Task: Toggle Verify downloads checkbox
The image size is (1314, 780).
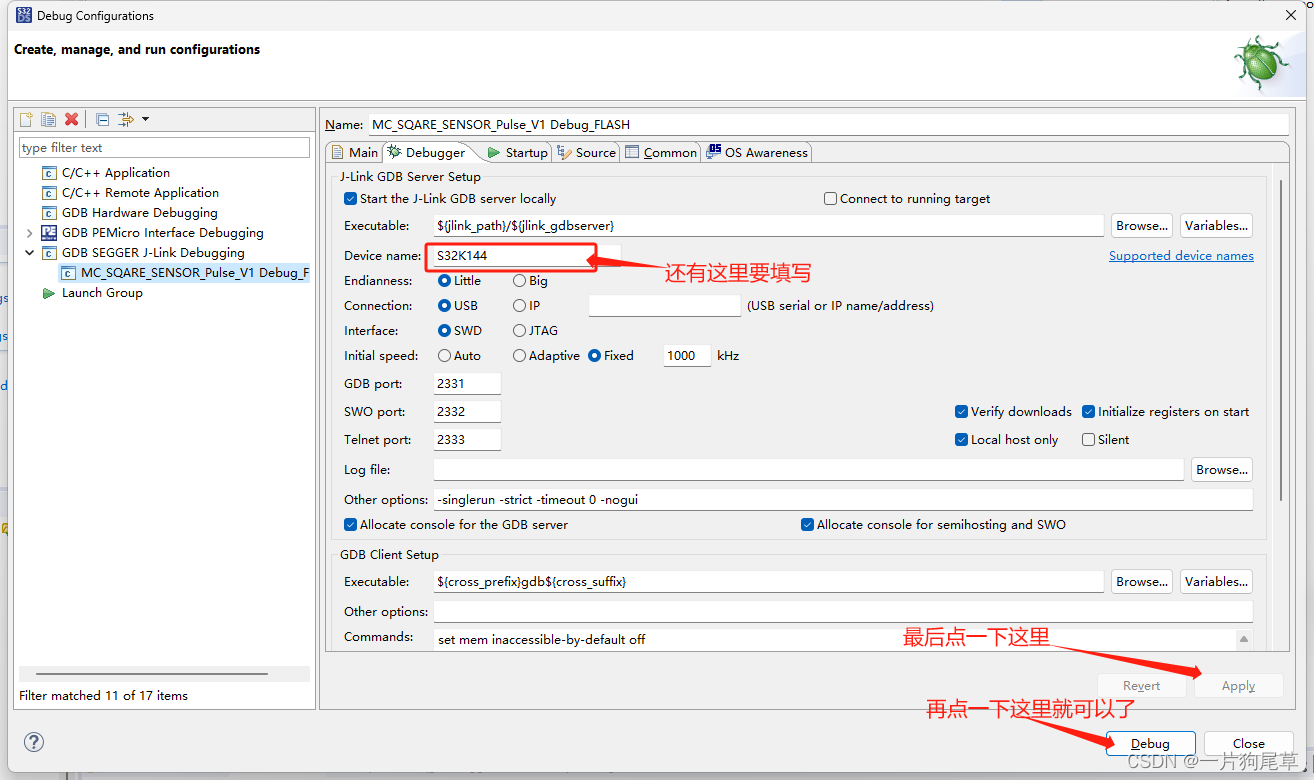Action: 961,412
